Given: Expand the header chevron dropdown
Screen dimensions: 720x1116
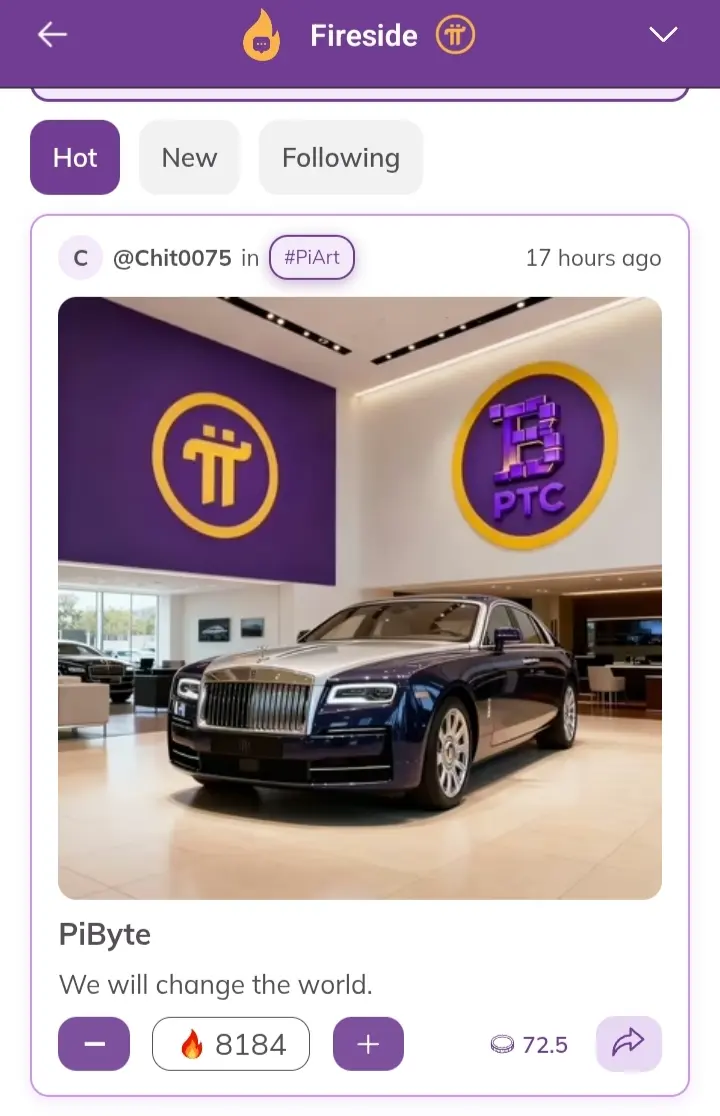Looking at the screenshot, I should (x=663, y=34).
